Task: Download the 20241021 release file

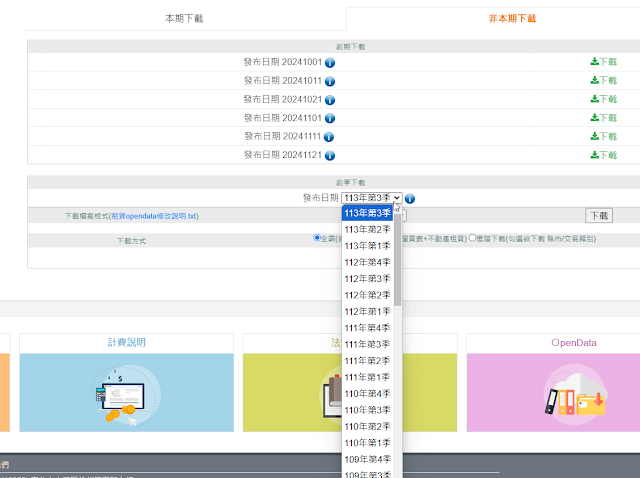Action: coord(604,99)
